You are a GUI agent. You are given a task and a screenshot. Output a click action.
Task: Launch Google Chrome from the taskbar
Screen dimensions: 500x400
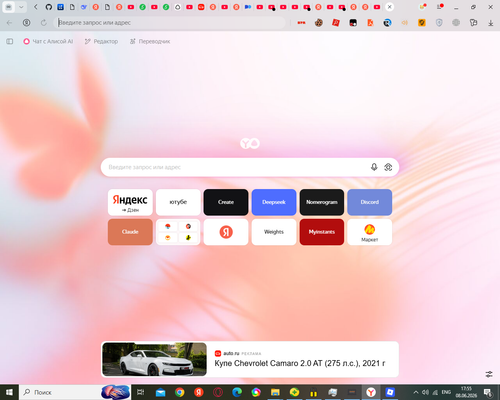(x=180, y=393)
